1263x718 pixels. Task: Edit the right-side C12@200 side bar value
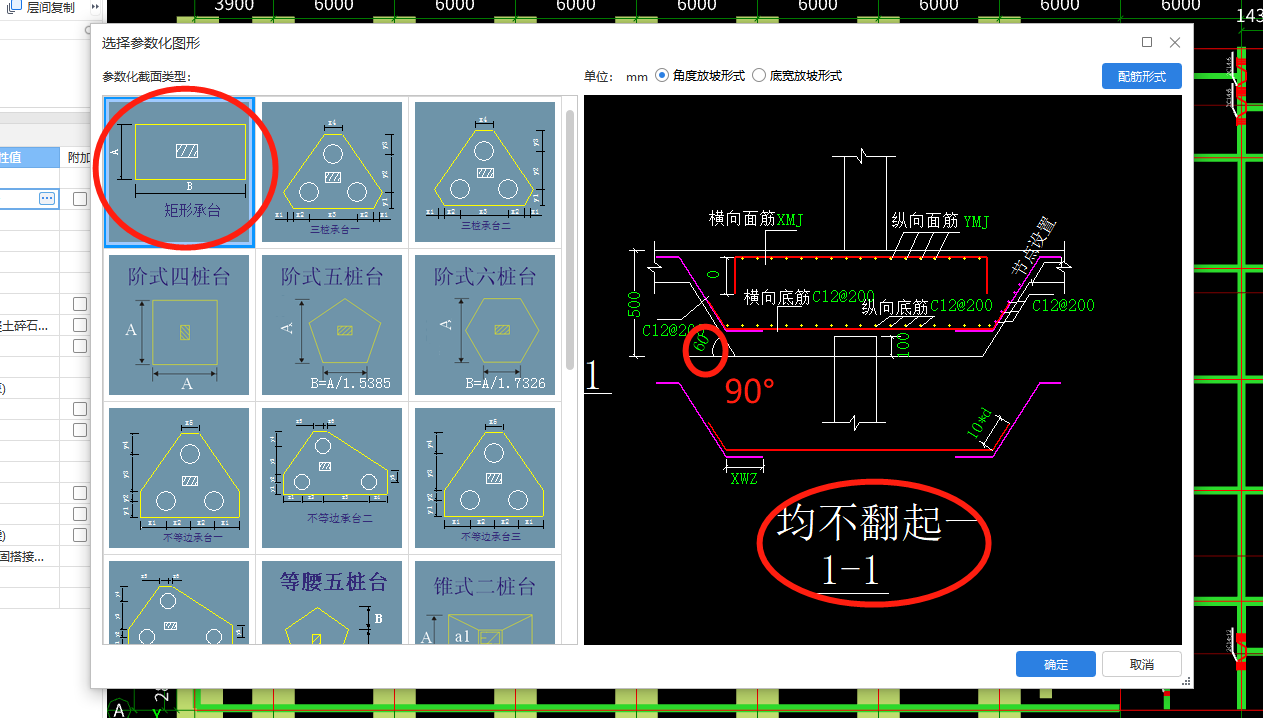pyautogui.click(x=1063, y=305)
